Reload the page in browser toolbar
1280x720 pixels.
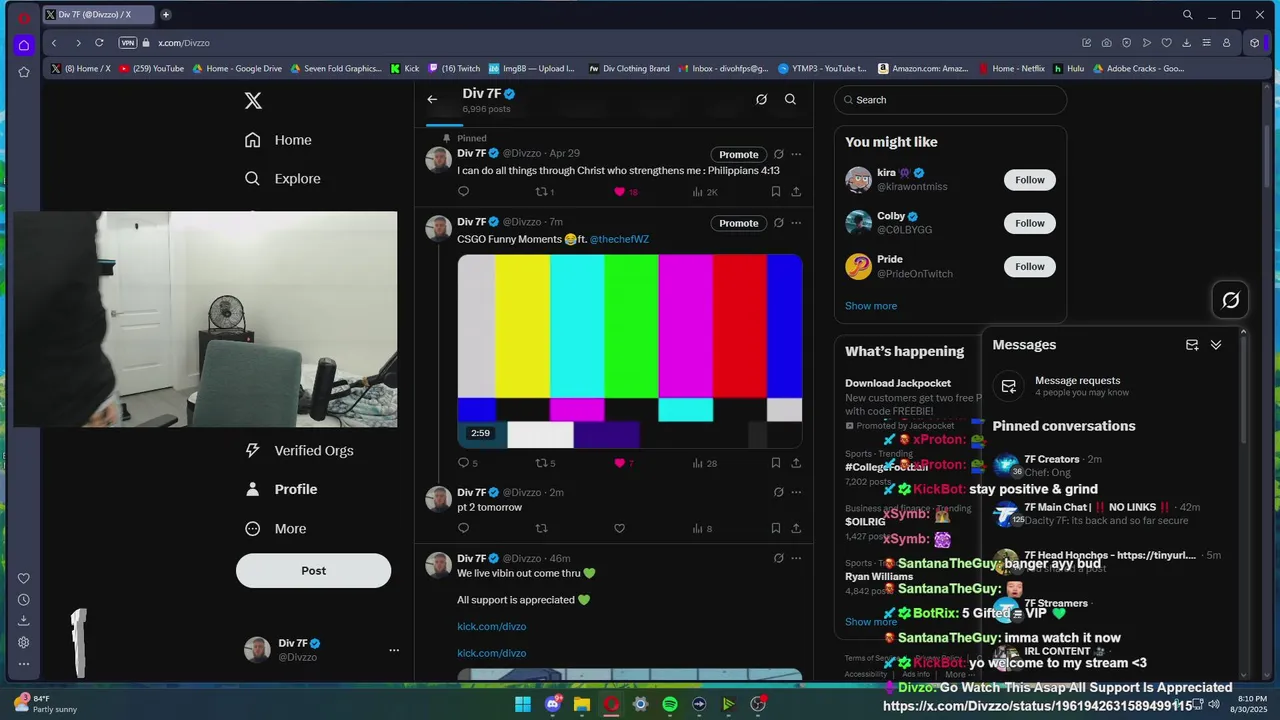click(99, 43)
